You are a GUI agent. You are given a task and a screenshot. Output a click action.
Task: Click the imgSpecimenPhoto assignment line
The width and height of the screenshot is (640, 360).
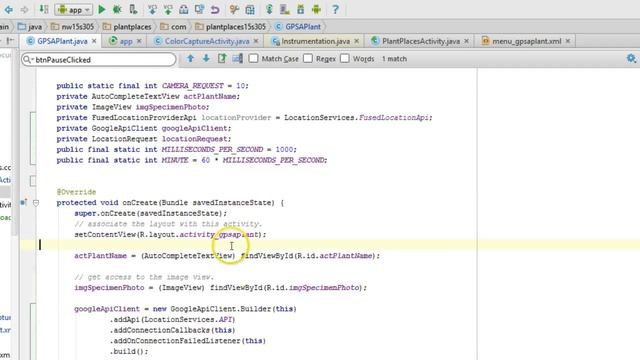pyautogui.click(x=220, y=288)
